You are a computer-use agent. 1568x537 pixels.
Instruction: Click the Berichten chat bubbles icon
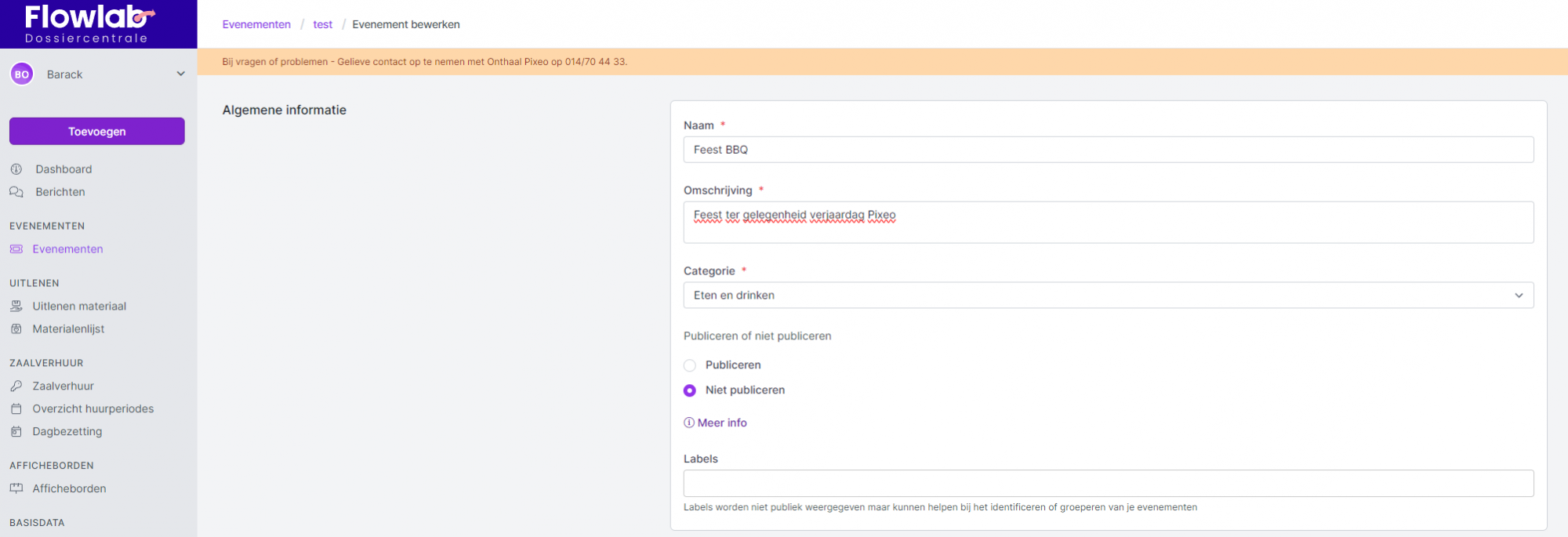tap(16, 192)
